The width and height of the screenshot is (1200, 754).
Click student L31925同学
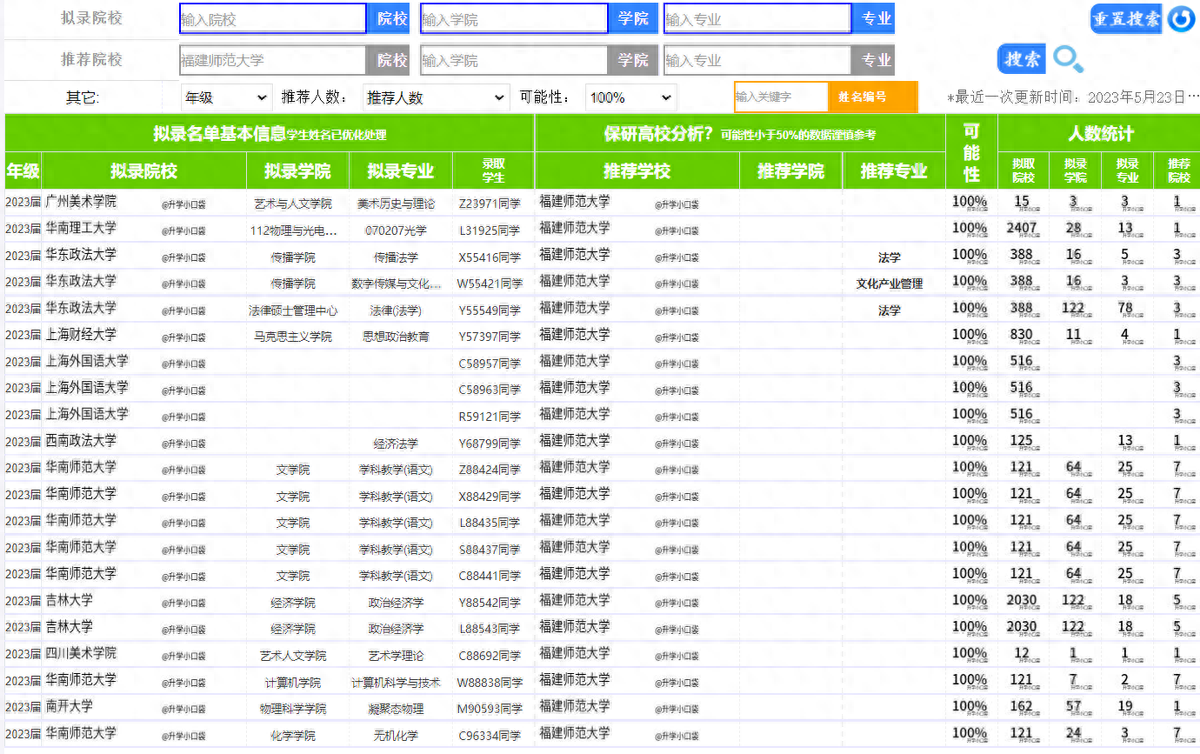[490, 231]
